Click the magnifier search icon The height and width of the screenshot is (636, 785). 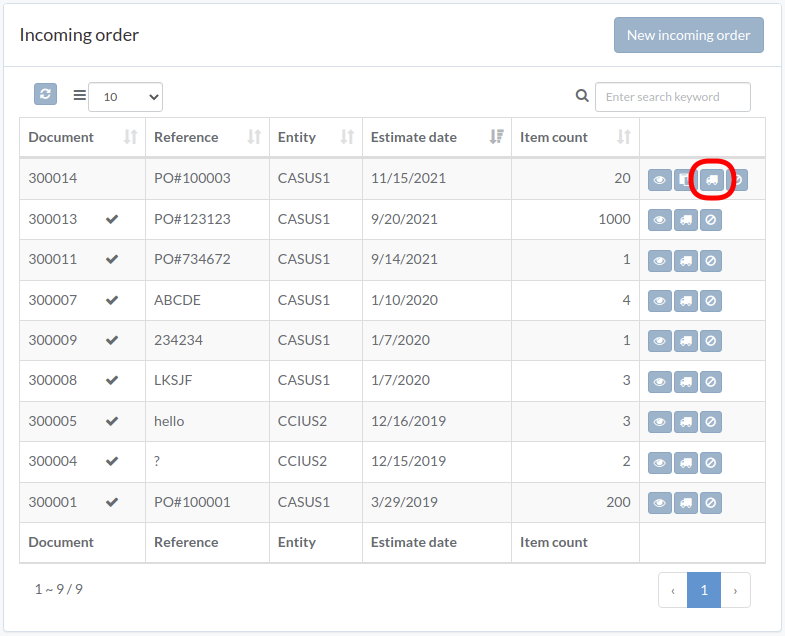pyautogui.click(x=582, y=95)
